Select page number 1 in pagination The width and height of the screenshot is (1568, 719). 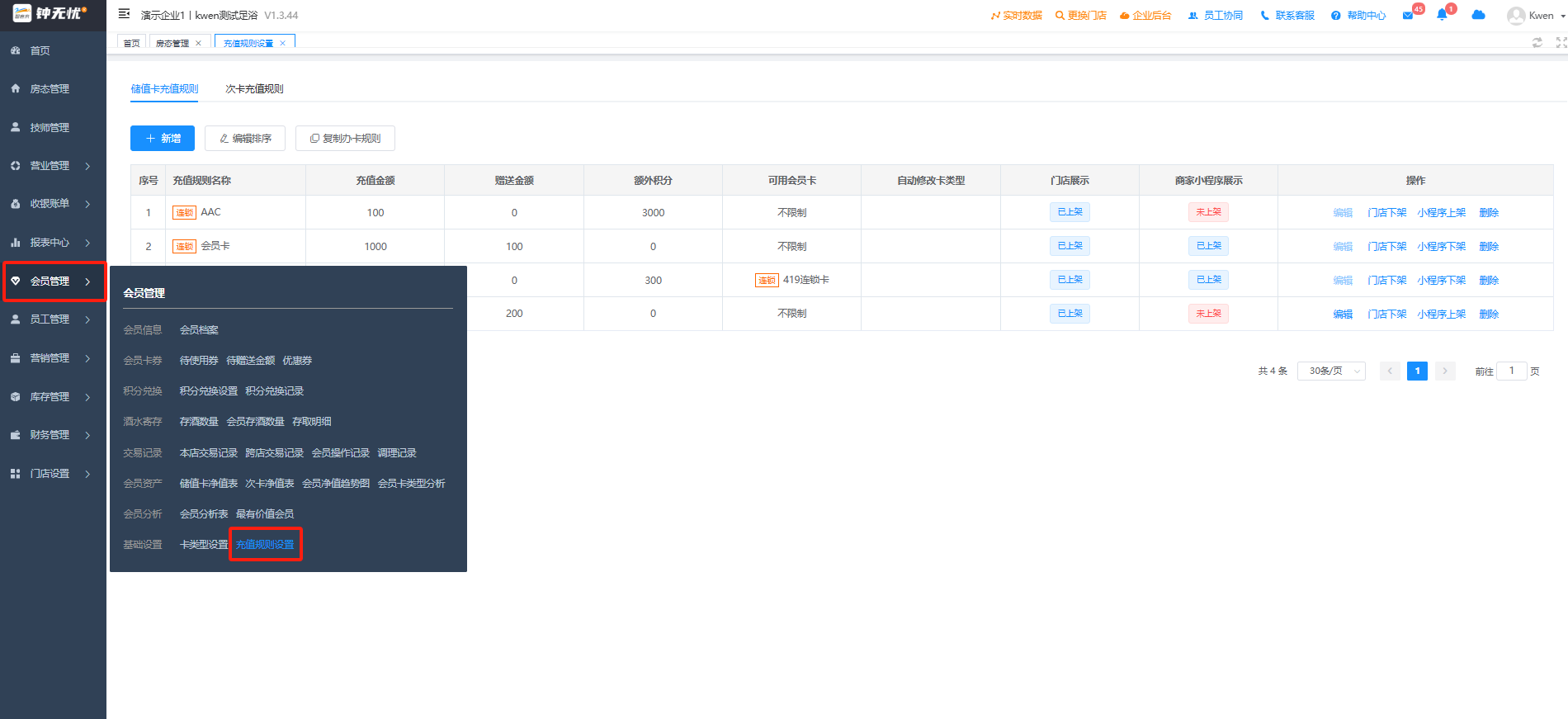[x=1417, y=371]
